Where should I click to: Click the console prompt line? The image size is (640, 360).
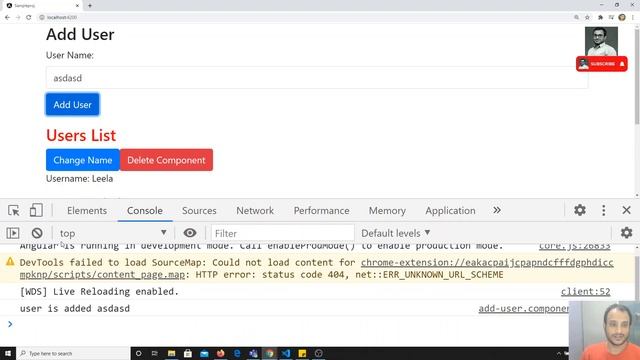pos(286,324)
